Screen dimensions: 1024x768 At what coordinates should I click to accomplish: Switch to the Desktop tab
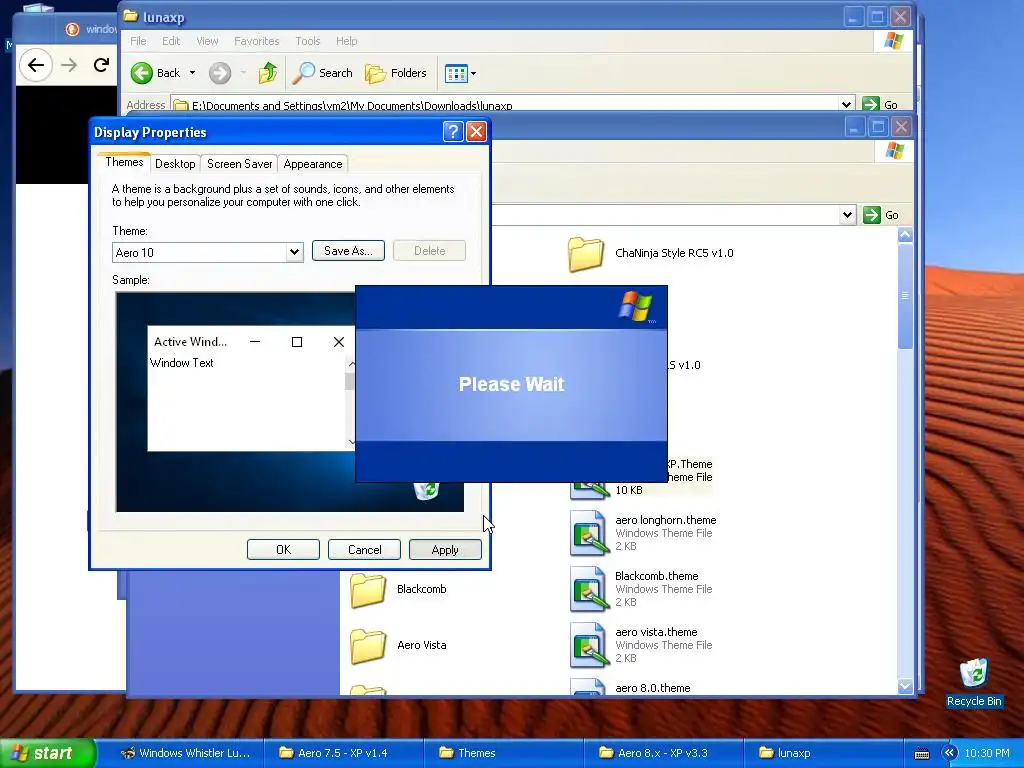[175, 164]
